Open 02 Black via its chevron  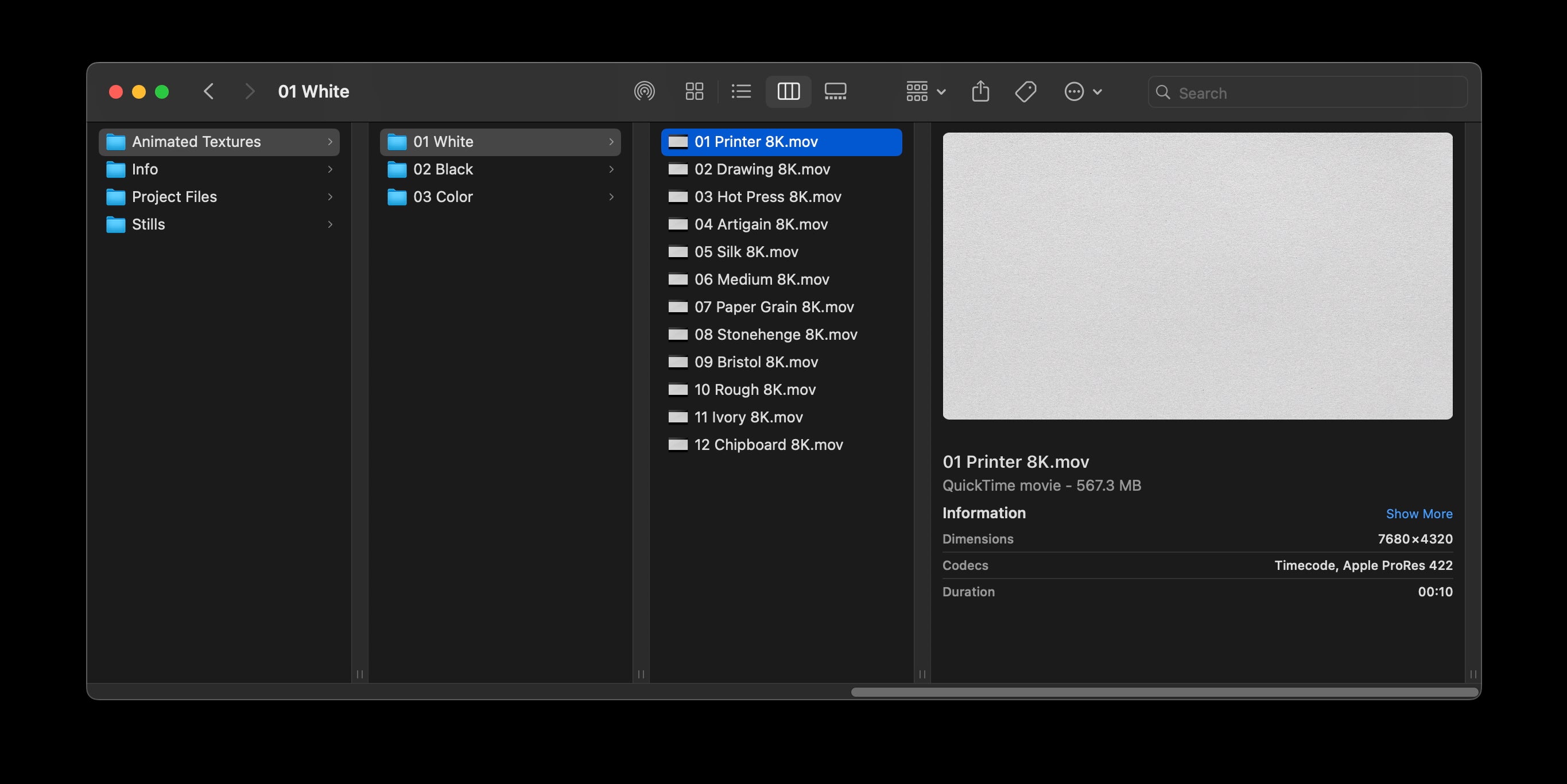[611, 169]
